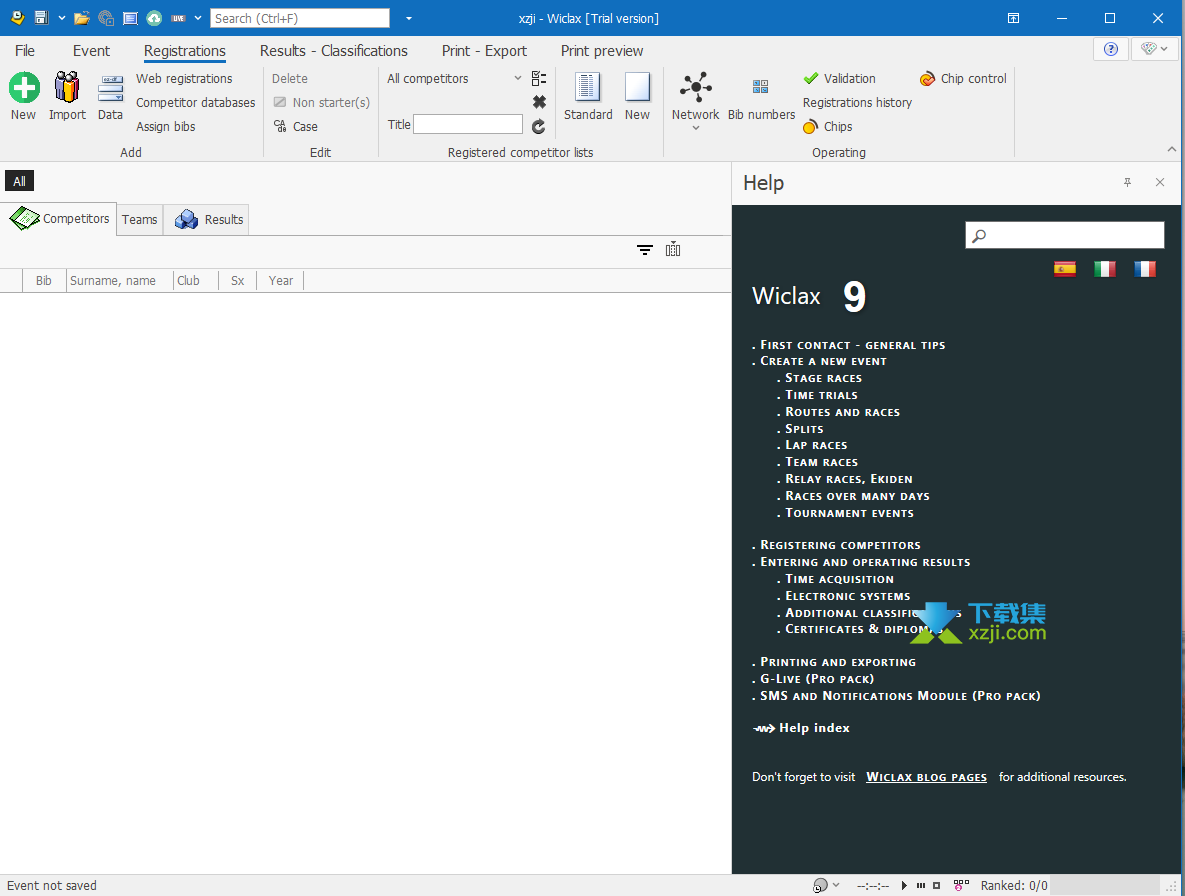This screenshot has width=1185, height=896.
Task: Select the Teams tab
Action: (x=140, y=220)
